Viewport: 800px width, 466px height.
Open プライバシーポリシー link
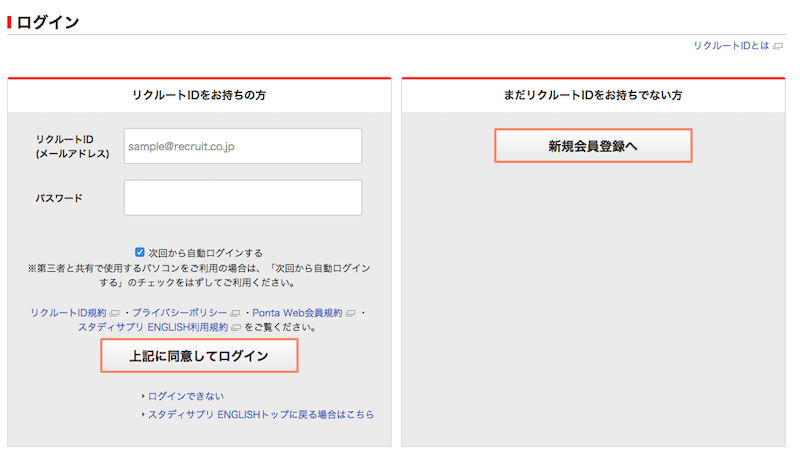tap(180, 313)
